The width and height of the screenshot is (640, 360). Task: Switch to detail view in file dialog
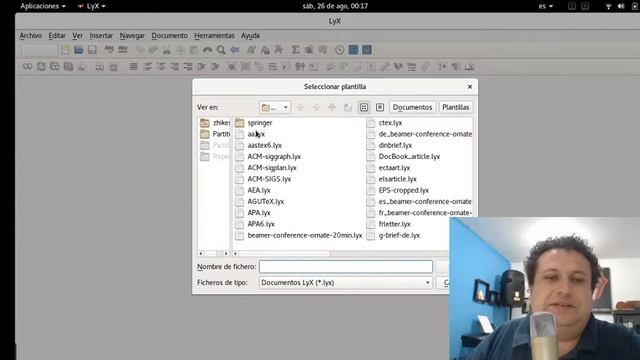[380, 107]
